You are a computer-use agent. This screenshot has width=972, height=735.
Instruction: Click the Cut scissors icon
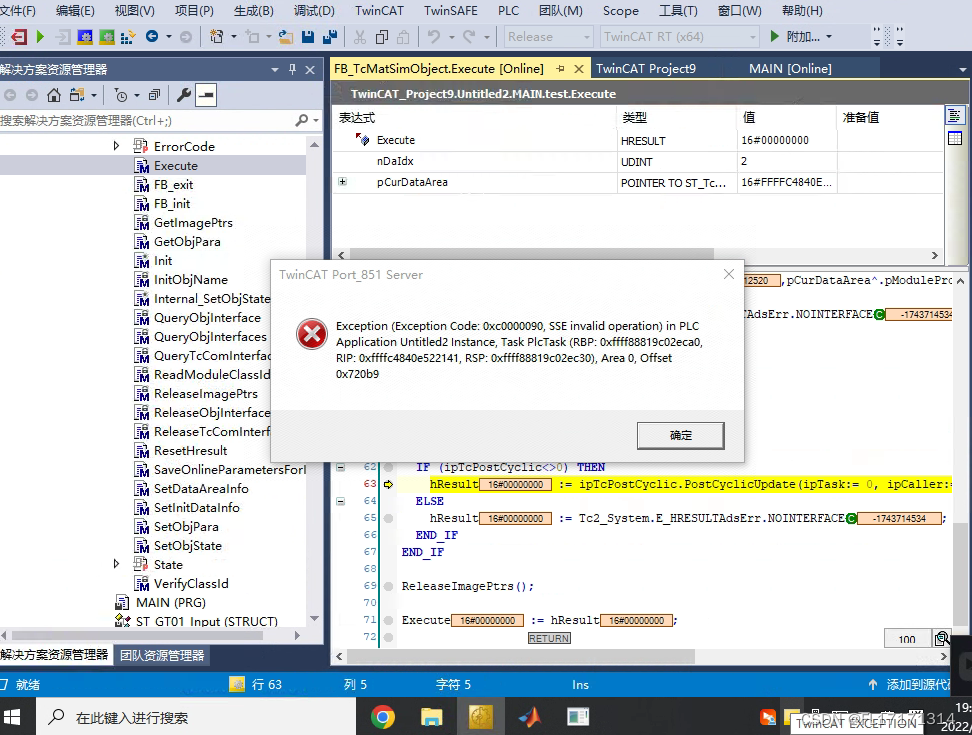(360, 37)
